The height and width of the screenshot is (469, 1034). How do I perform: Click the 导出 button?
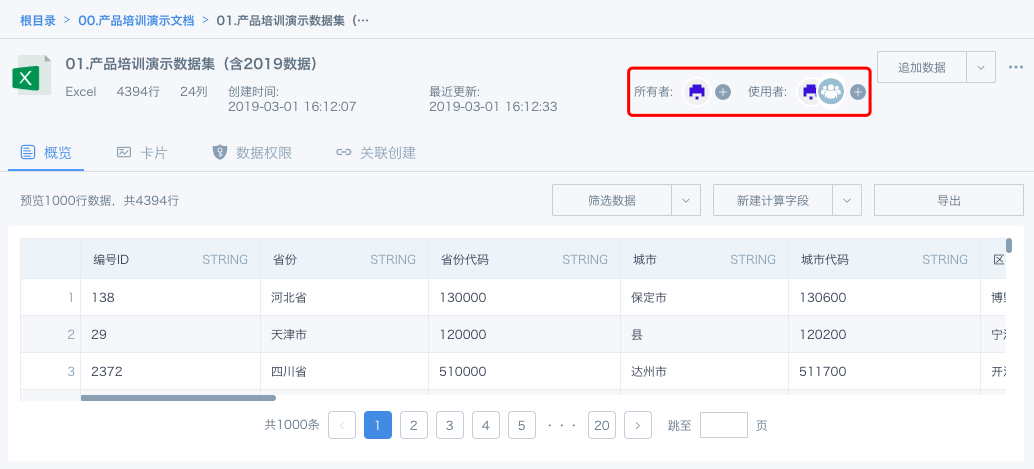[x=948, y=200]
